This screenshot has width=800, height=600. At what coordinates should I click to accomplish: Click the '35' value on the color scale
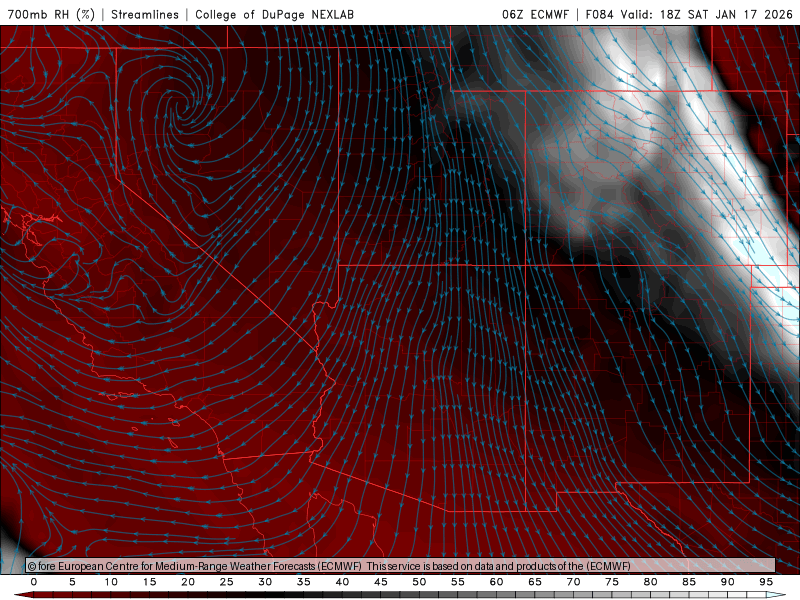tap(304, 582)
